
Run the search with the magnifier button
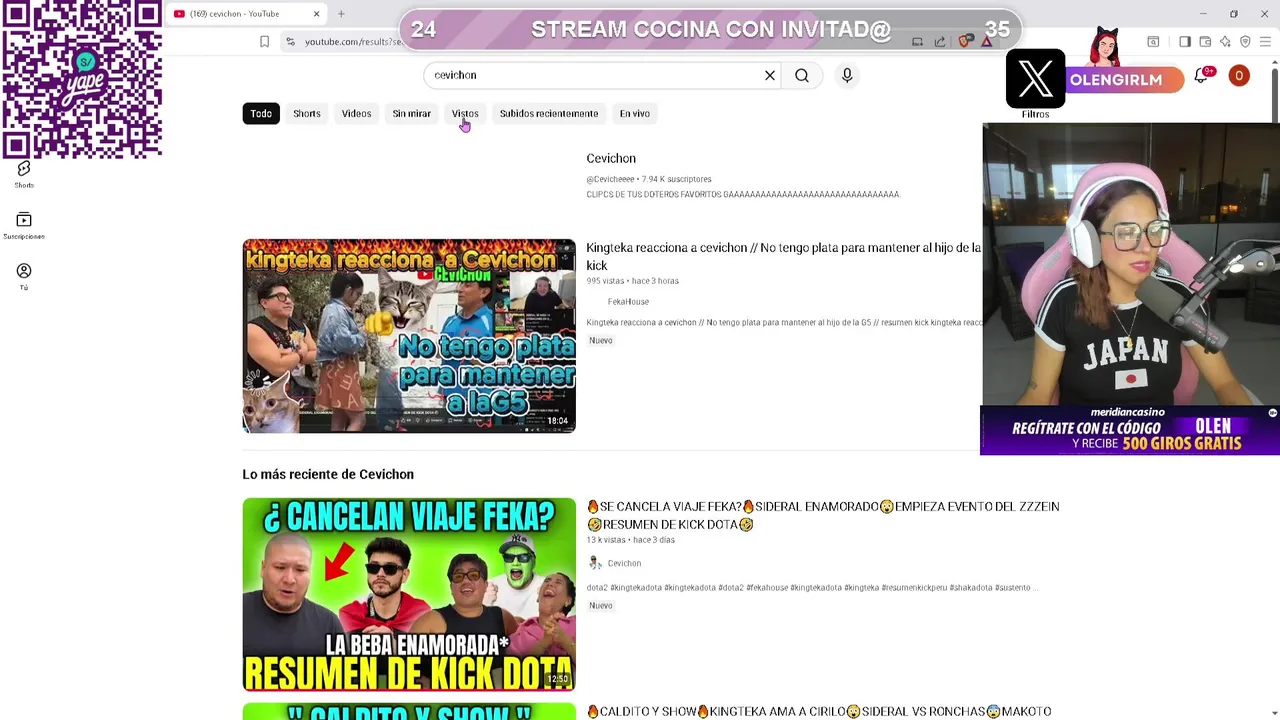(x=802, y=75)
